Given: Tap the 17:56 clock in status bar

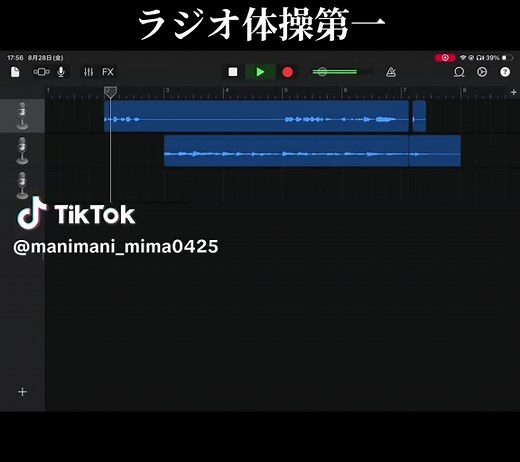Looking at the screenshot, I should point(15,58).
